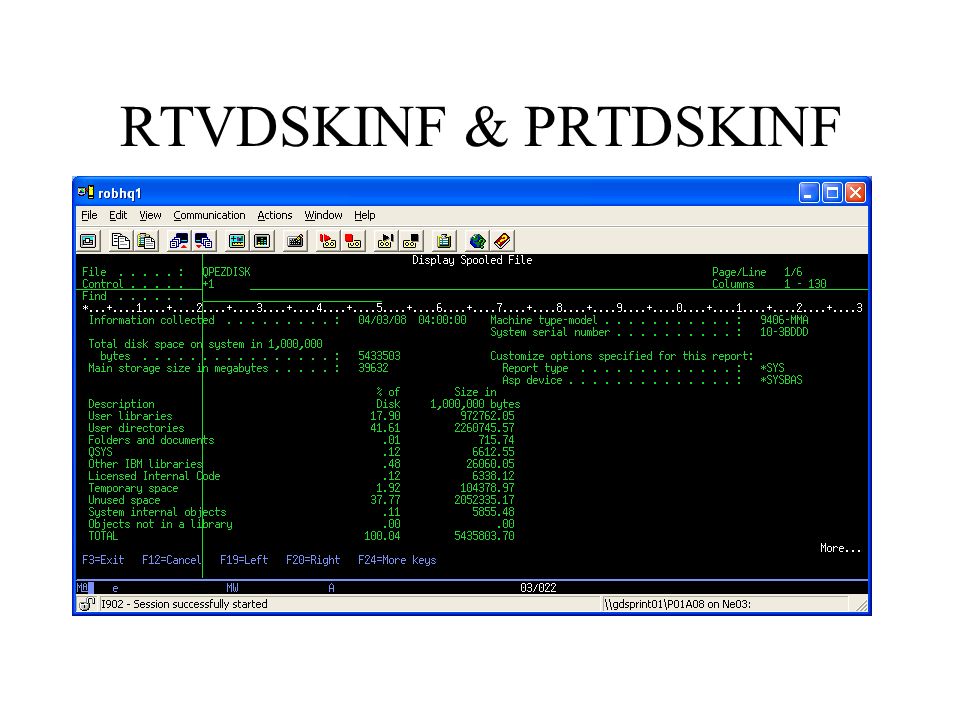This screenshot has width=960, height=720.
Task: Click the \\gdsprint01\P01A08 printer status entry
Action: (677, 604)
